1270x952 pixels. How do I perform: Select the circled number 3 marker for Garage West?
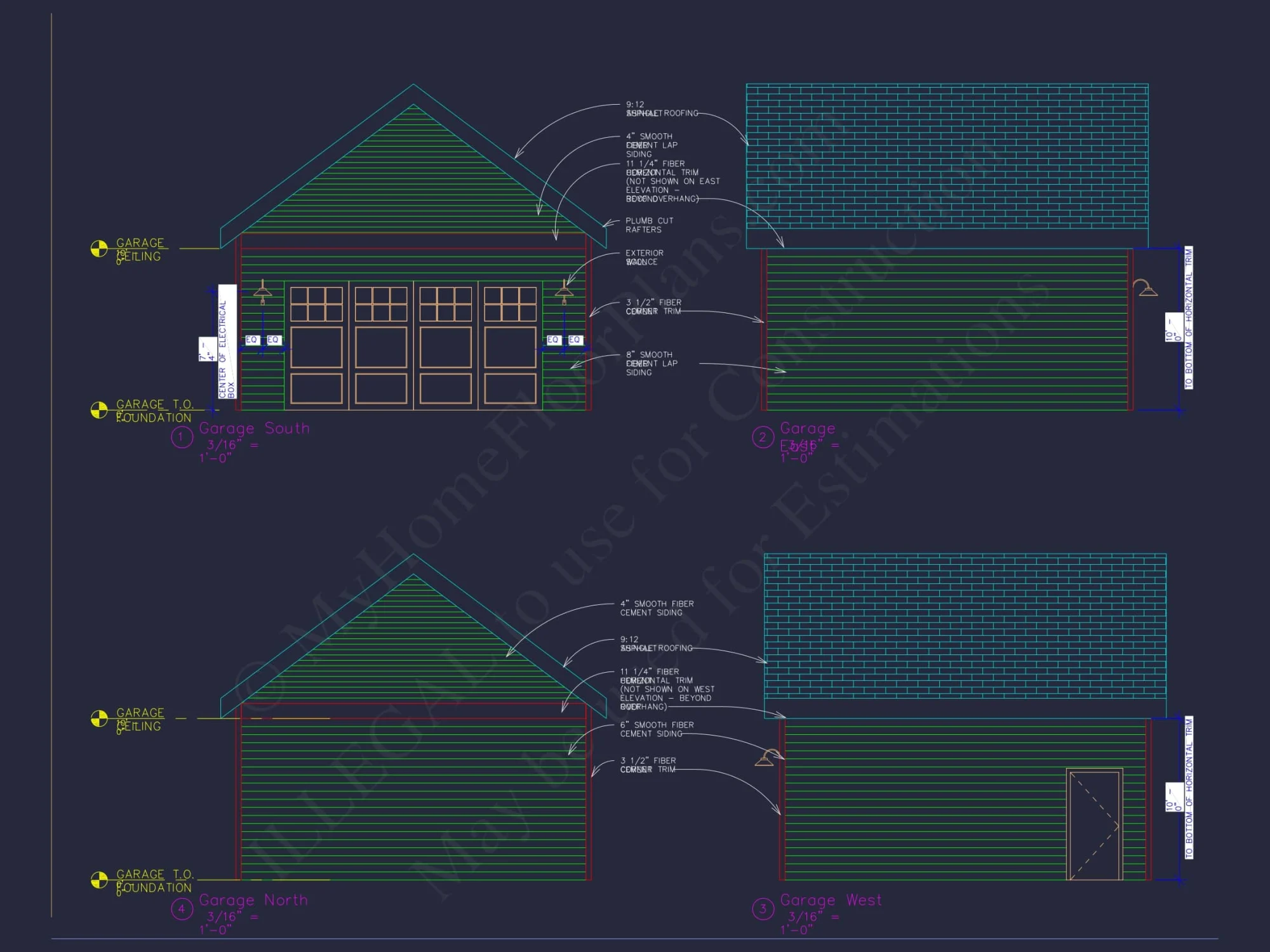[x=763, y=906]
